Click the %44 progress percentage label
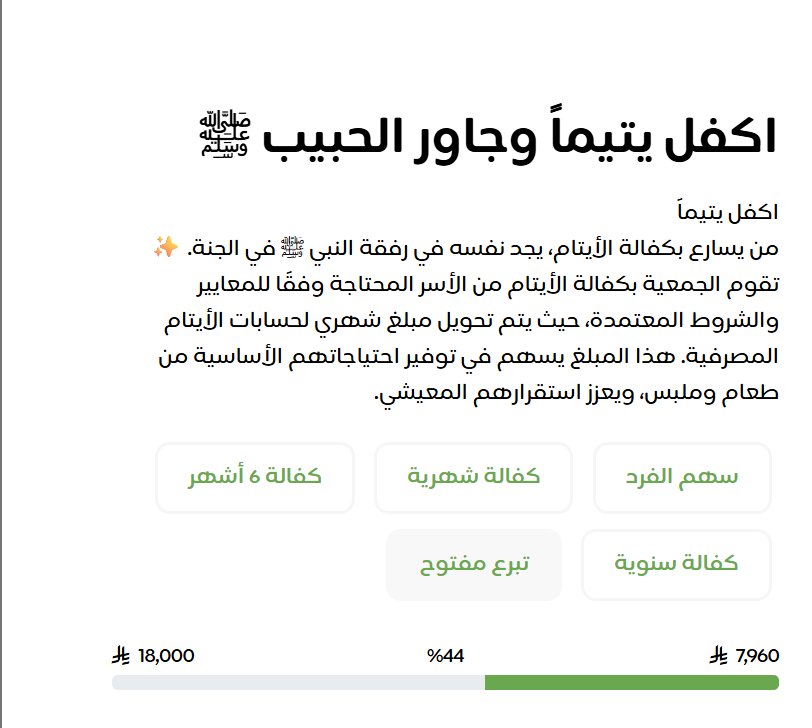Image resolution: width=812 pixels, height=728 pixels. 445,656
